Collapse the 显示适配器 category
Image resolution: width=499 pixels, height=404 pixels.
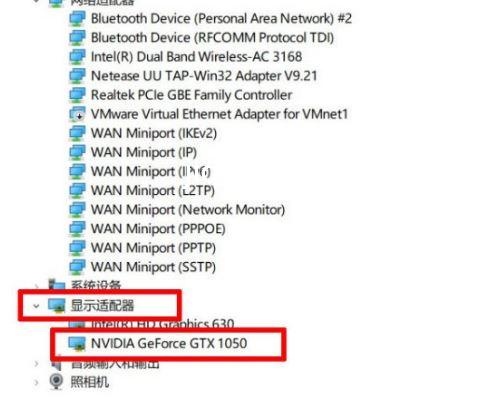point(36,306)
